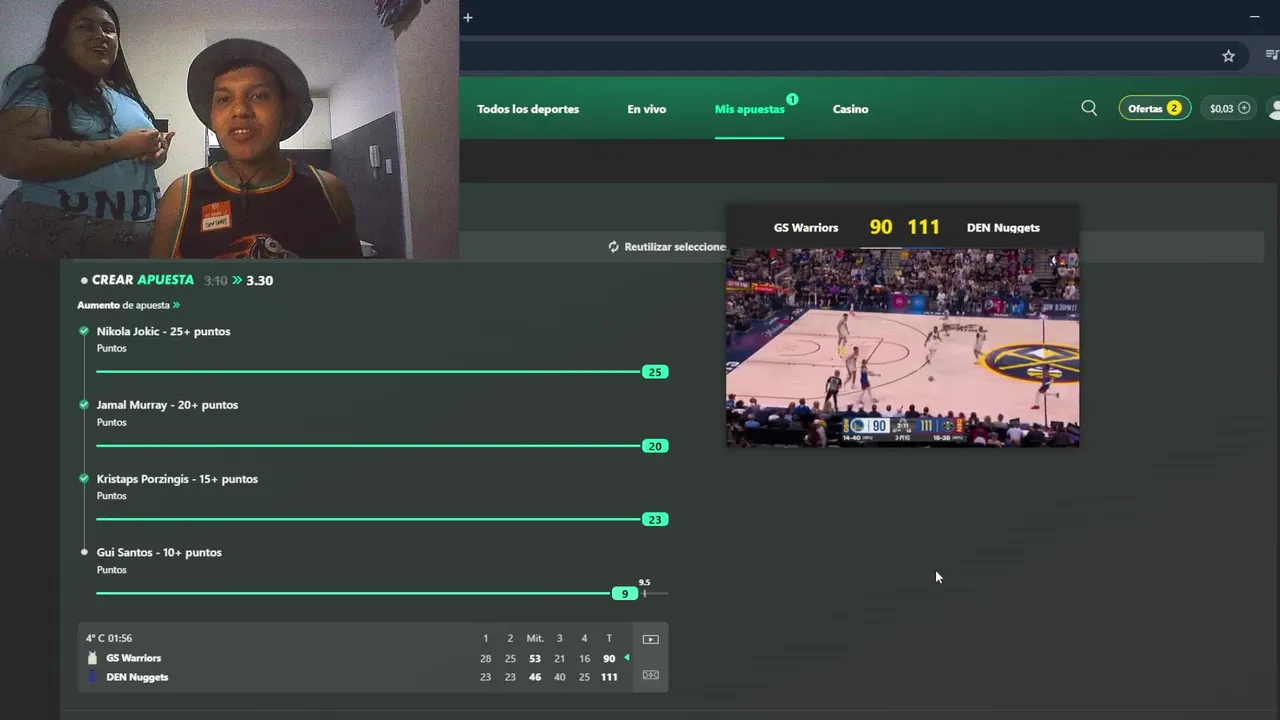Viewport: 1280px width, 720px height.
Task: Click yellow score 111 above video
Action: pos(923,227)
